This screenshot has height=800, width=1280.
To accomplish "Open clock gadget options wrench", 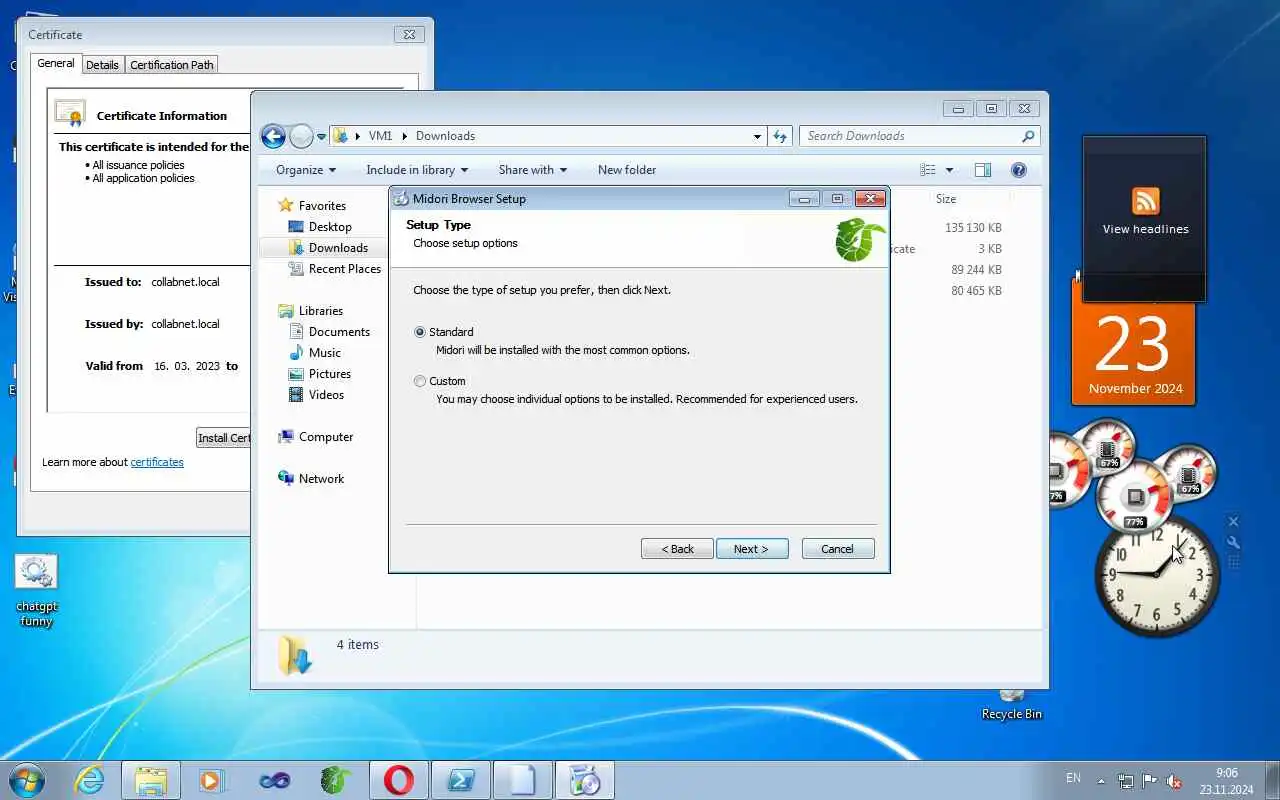I will tap(1233, 542).
